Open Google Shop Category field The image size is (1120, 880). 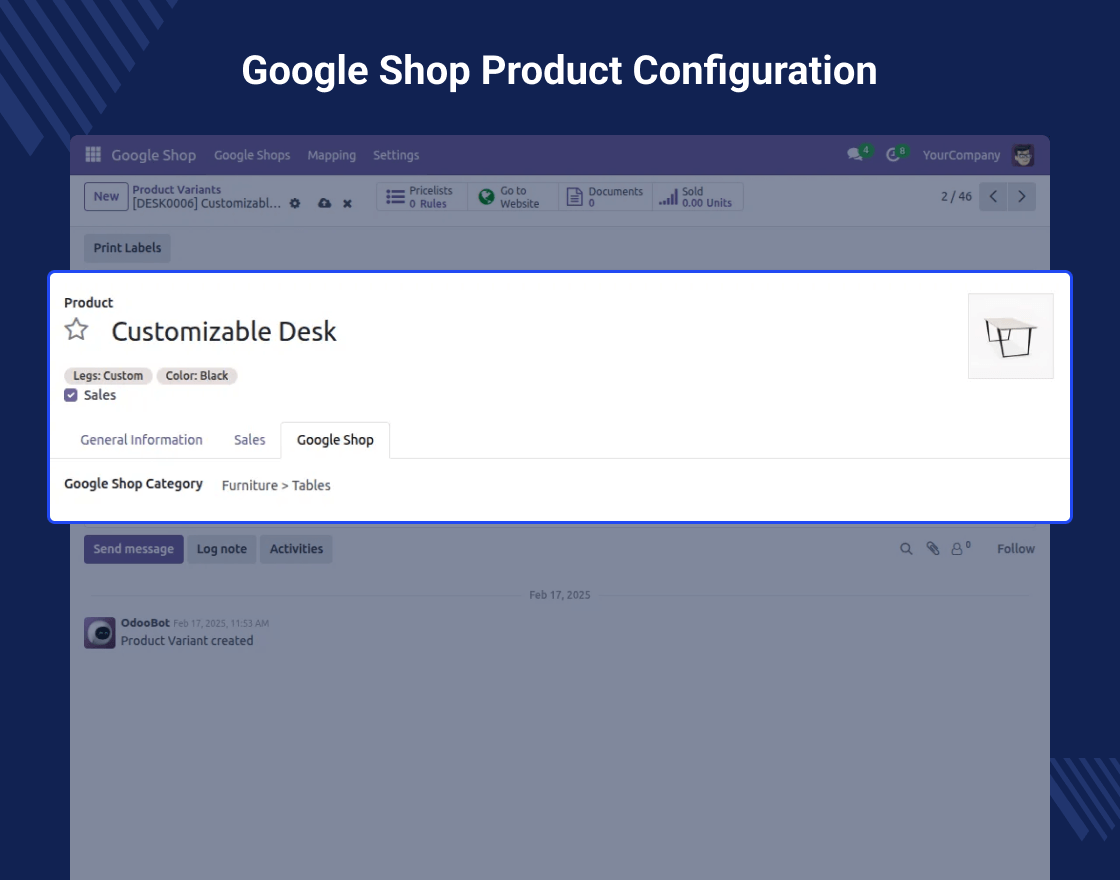276,485
